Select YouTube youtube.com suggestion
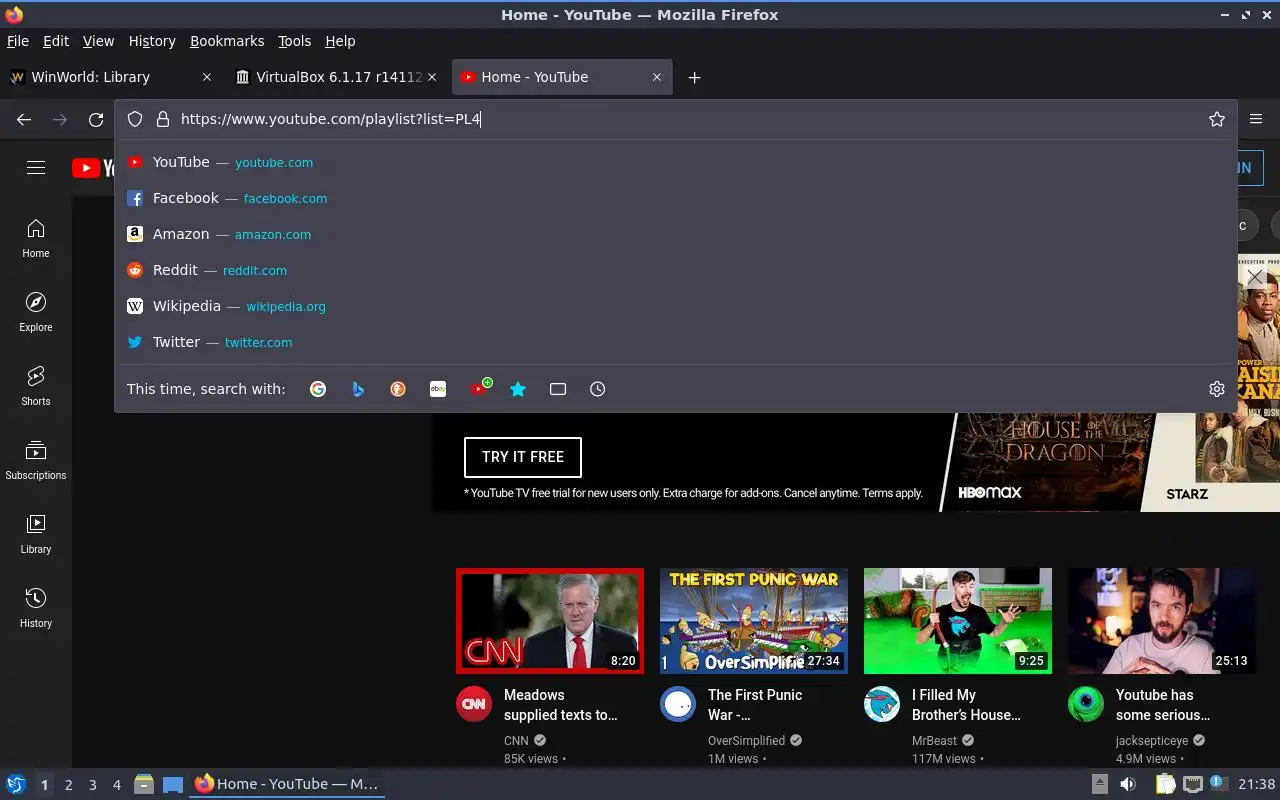This screenshot has width=1280, height=800. [676, 162]
